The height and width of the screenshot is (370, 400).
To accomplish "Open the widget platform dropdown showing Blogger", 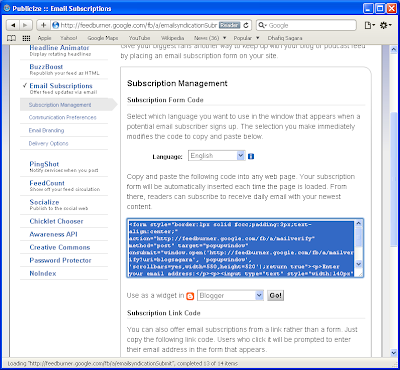I will coord(231,295).
